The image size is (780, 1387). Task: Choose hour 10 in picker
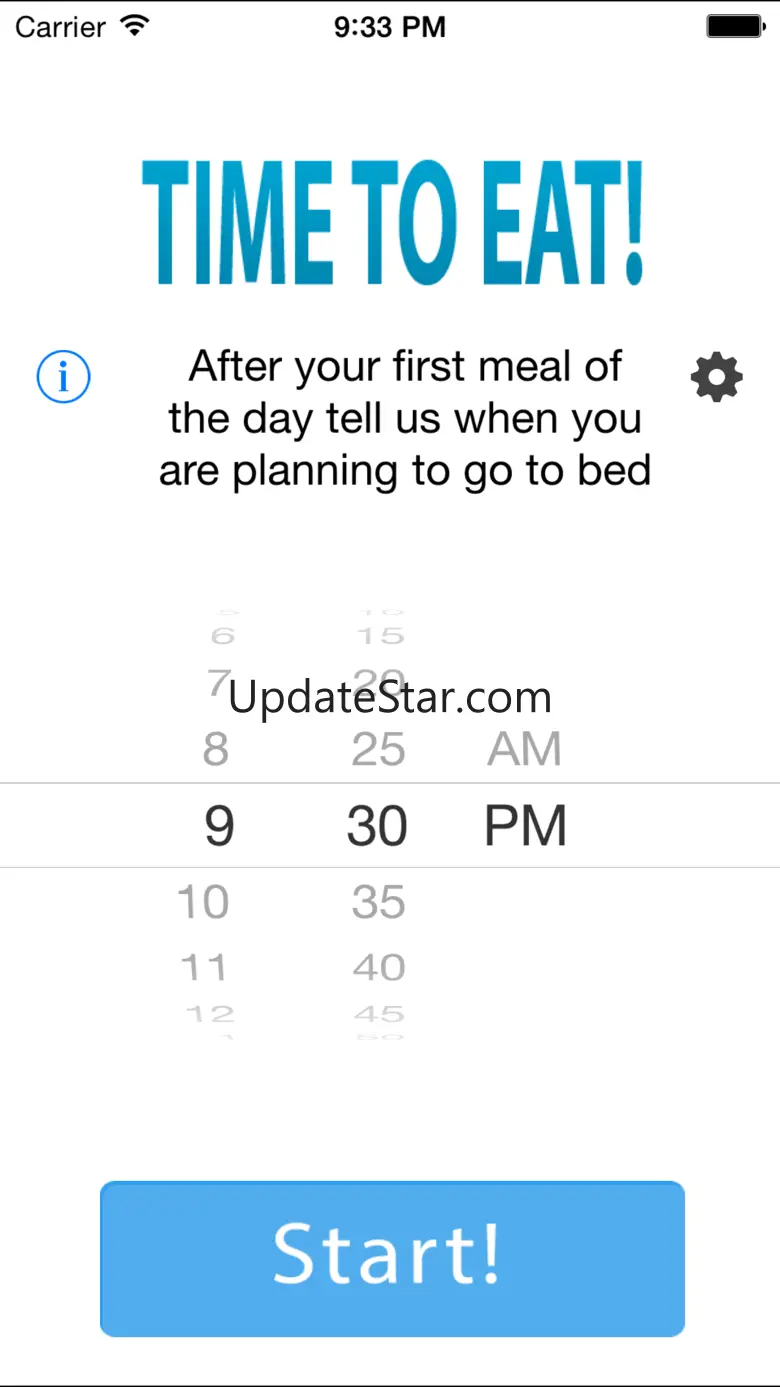pyautogui.click(x=203, y=902)
